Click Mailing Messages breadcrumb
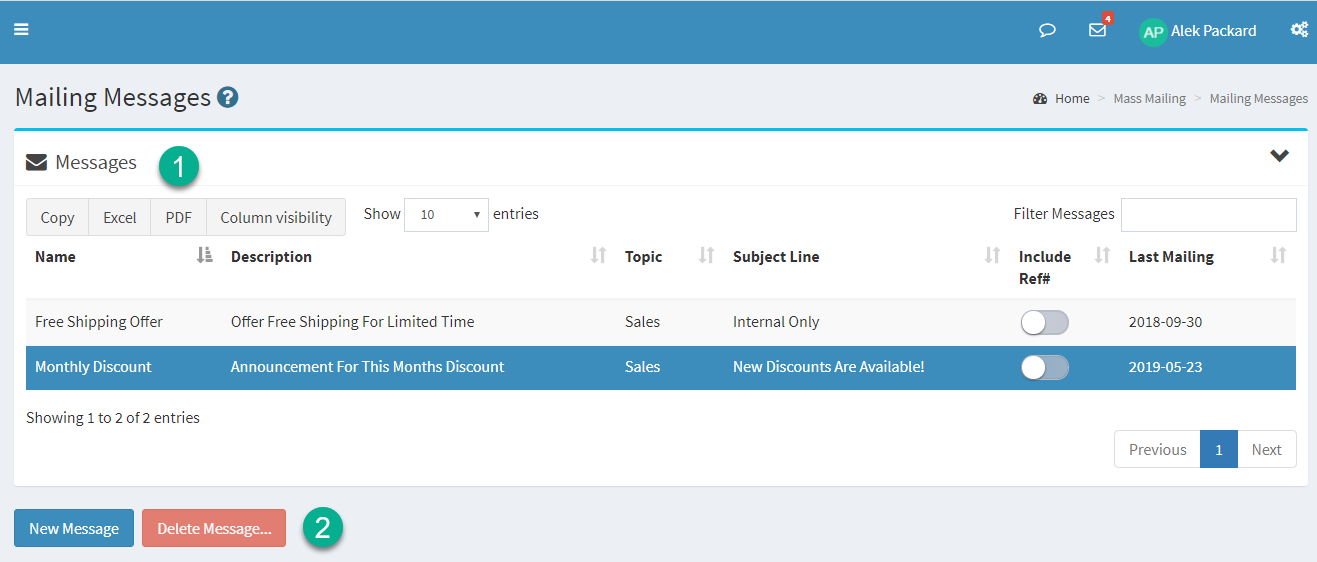1317x562 pixels. 1259,99
